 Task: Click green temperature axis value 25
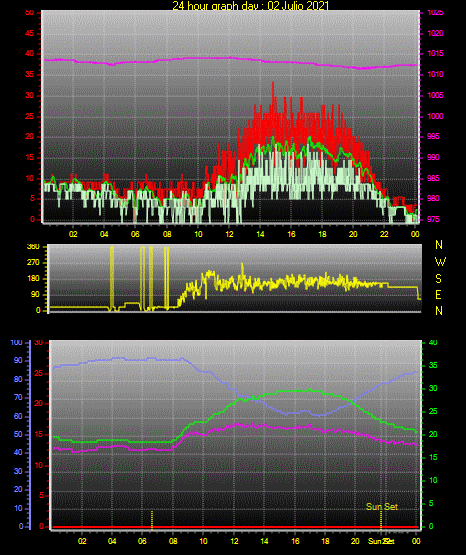click(433, 411)
